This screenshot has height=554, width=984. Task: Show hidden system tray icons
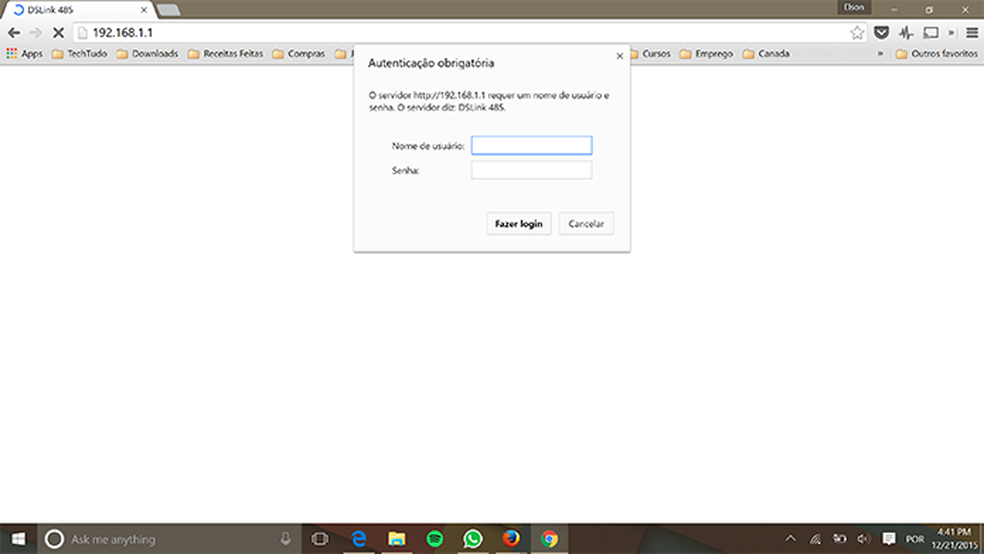tap(790, 539)
